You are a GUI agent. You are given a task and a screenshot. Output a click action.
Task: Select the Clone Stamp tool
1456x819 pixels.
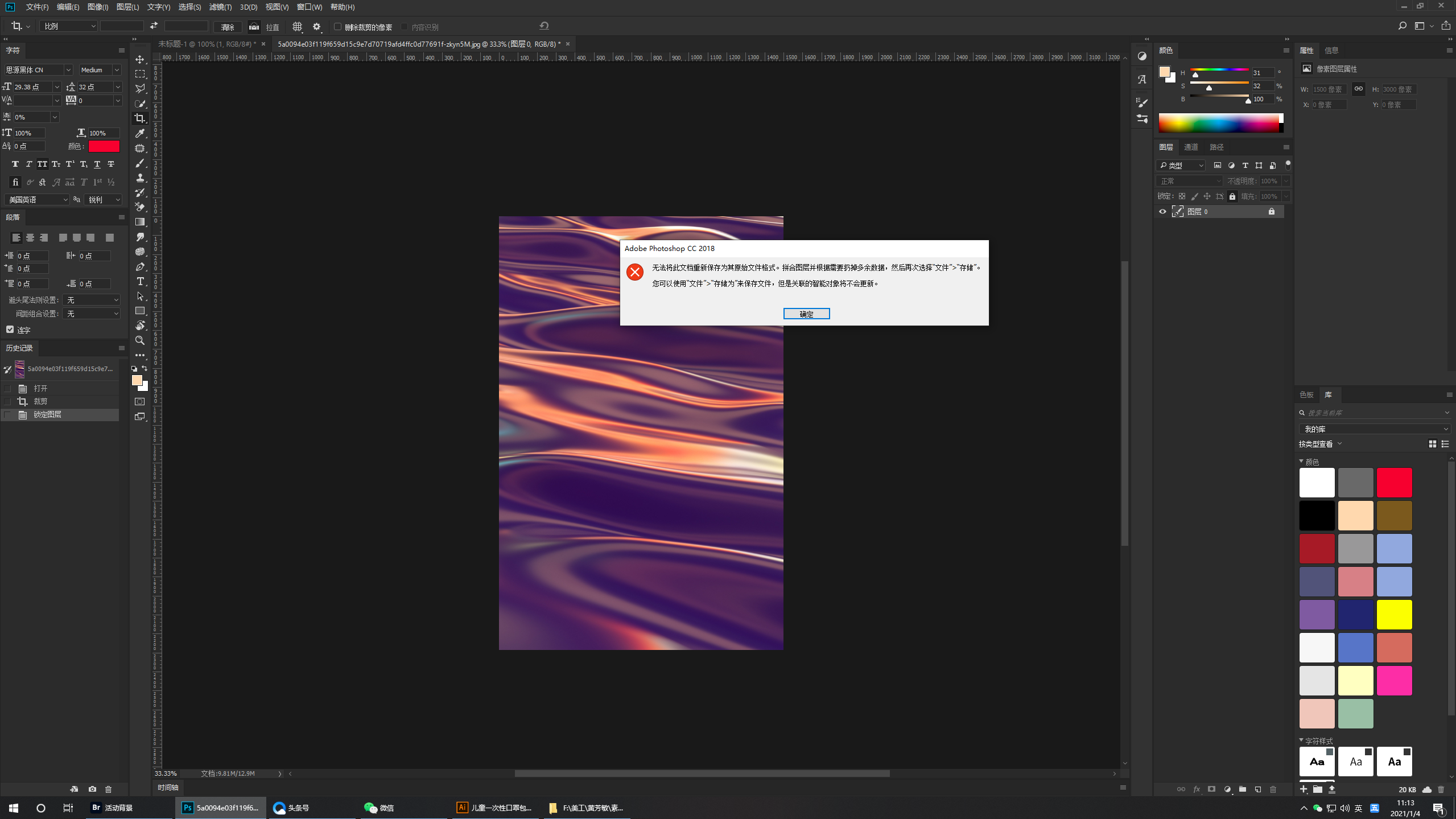pyautogui.click(x=140, y=178)
